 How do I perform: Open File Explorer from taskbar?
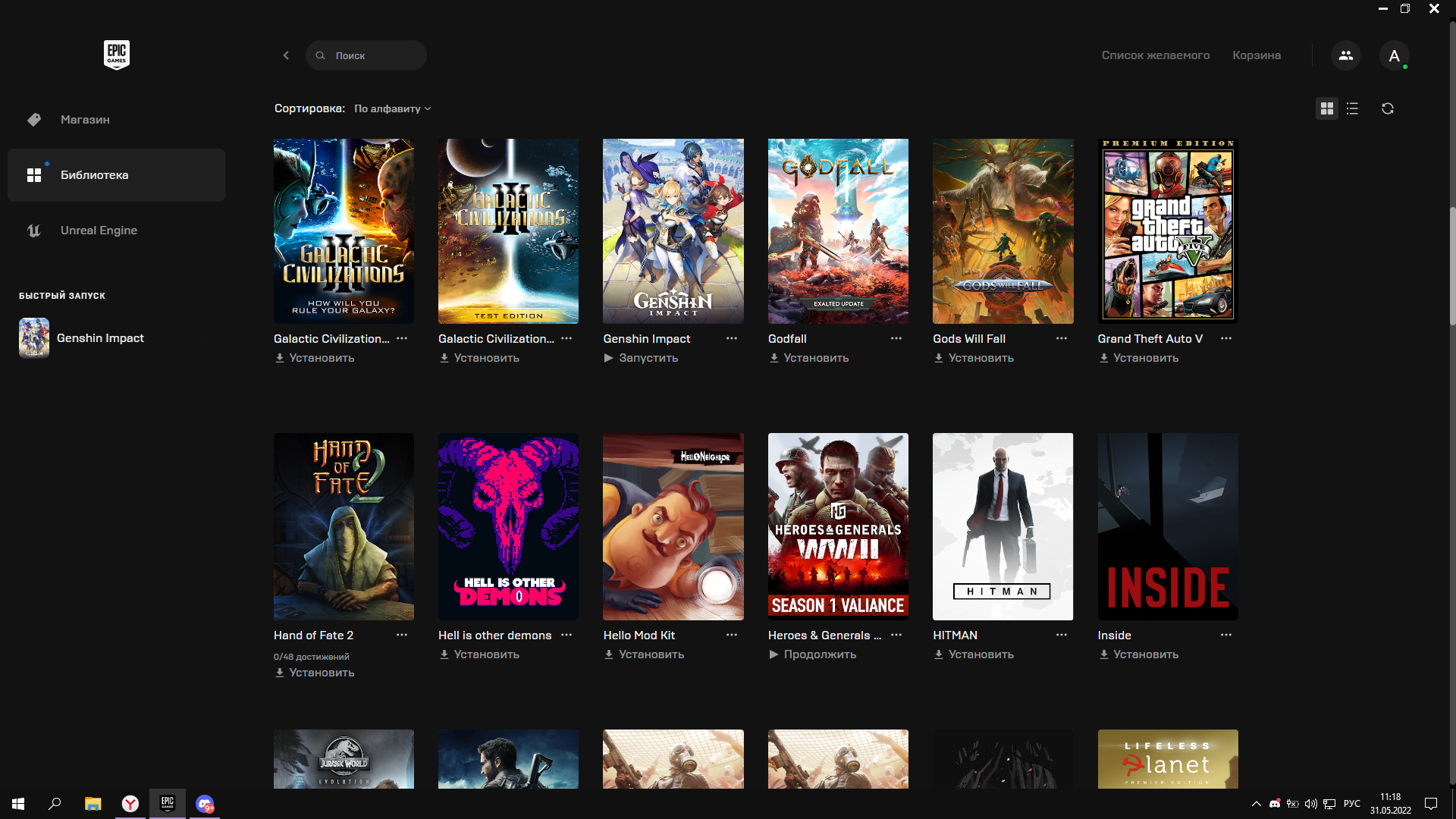coord(93,804)
